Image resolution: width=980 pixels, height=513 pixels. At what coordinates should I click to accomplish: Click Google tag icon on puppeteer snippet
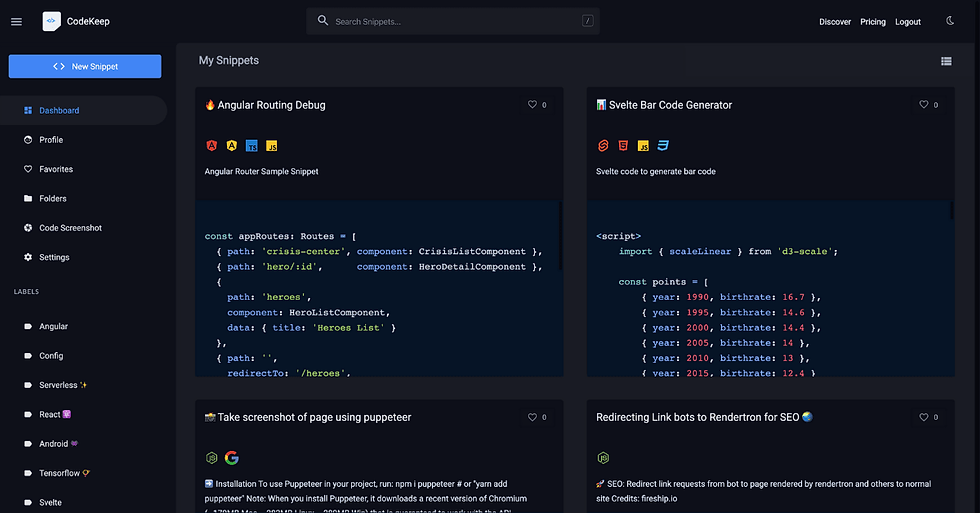tap(232, 458)
